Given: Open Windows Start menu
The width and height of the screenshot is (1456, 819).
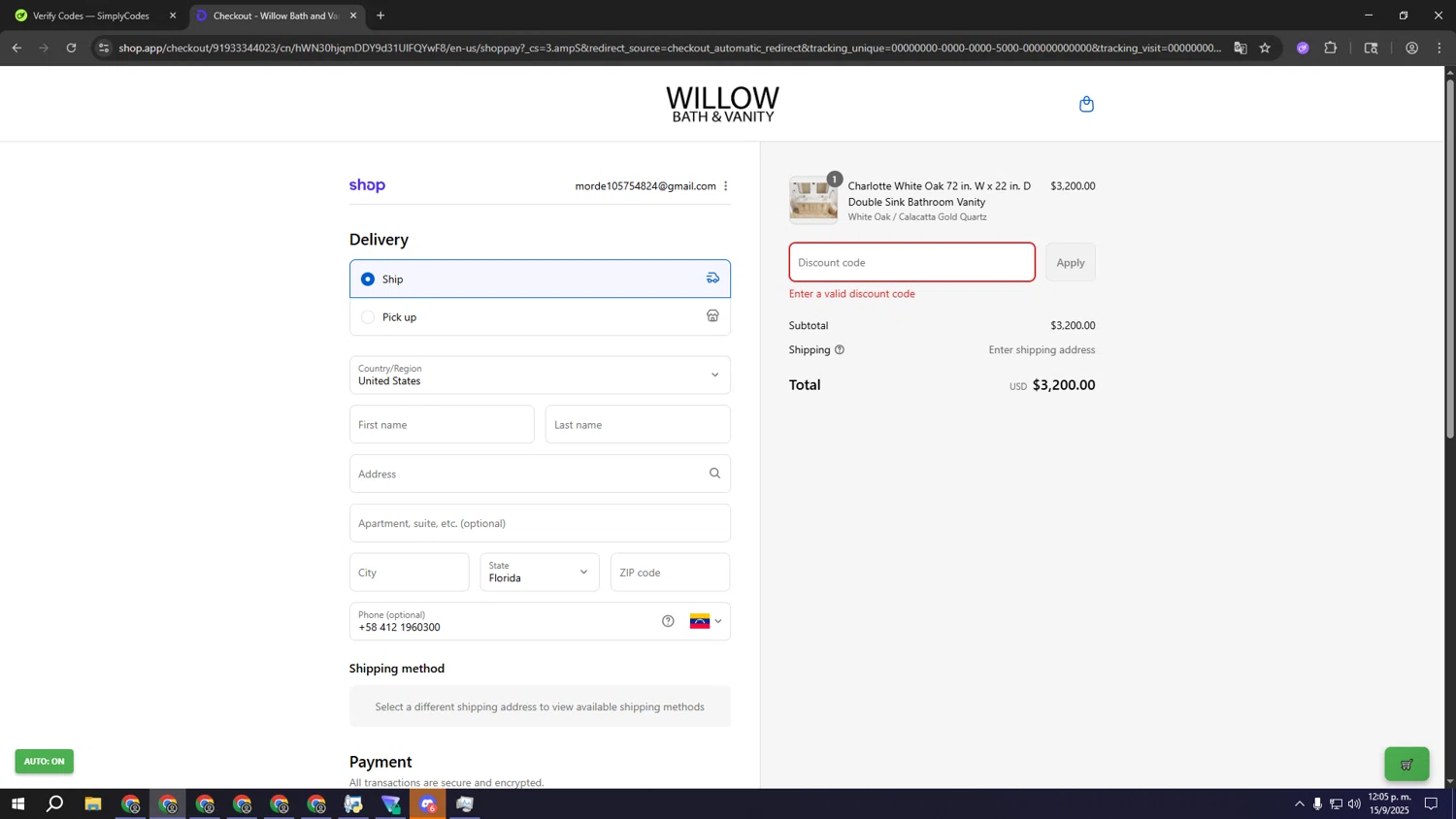Looking at the screenshot, I should [x=17, y=804].
